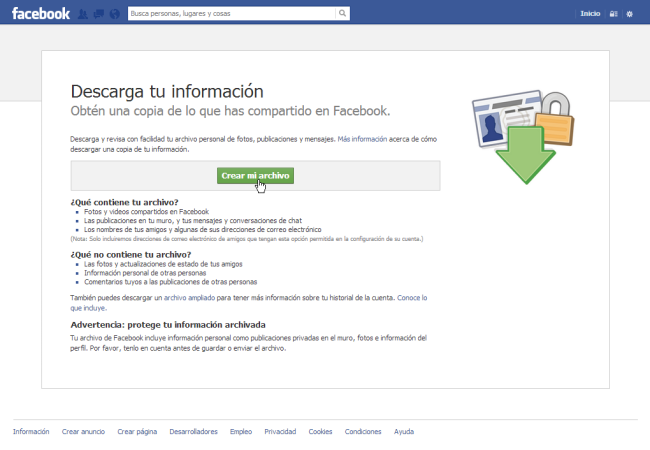Click the 'Descarga tu información' heading
The width and height of the screenshot is (650, 450).
coord(167,92)
